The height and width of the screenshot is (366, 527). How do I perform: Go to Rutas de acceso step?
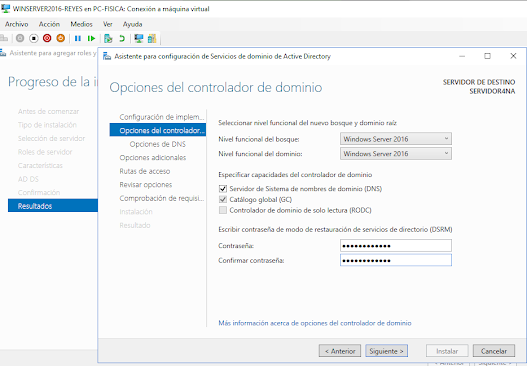point(145,171)
